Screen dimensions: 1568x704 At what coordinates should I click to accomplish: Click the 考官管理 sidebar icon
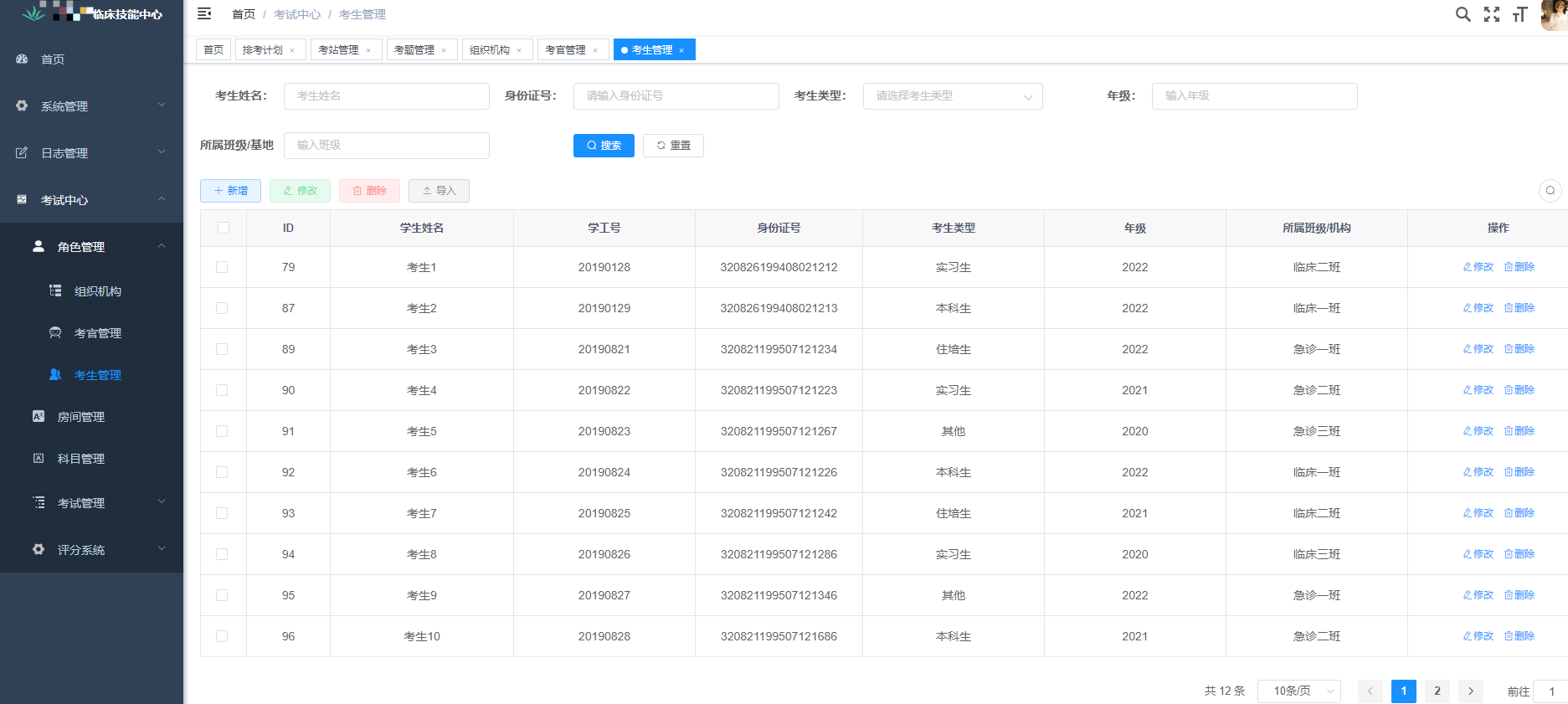tap(55, 332)
